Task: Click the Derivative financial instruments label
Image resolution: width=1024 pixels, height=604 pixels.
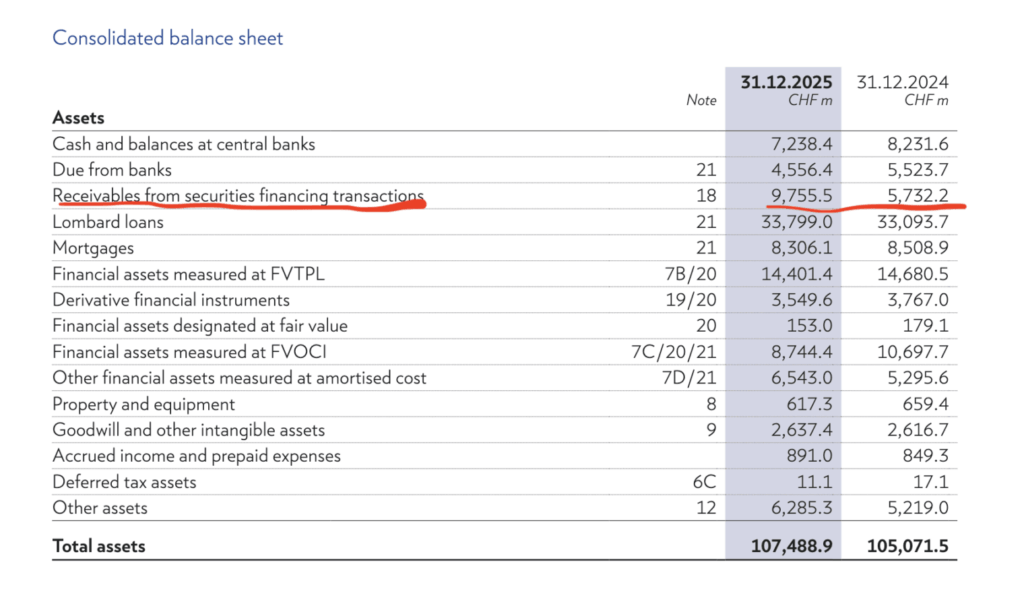Action: pos(171,300)
